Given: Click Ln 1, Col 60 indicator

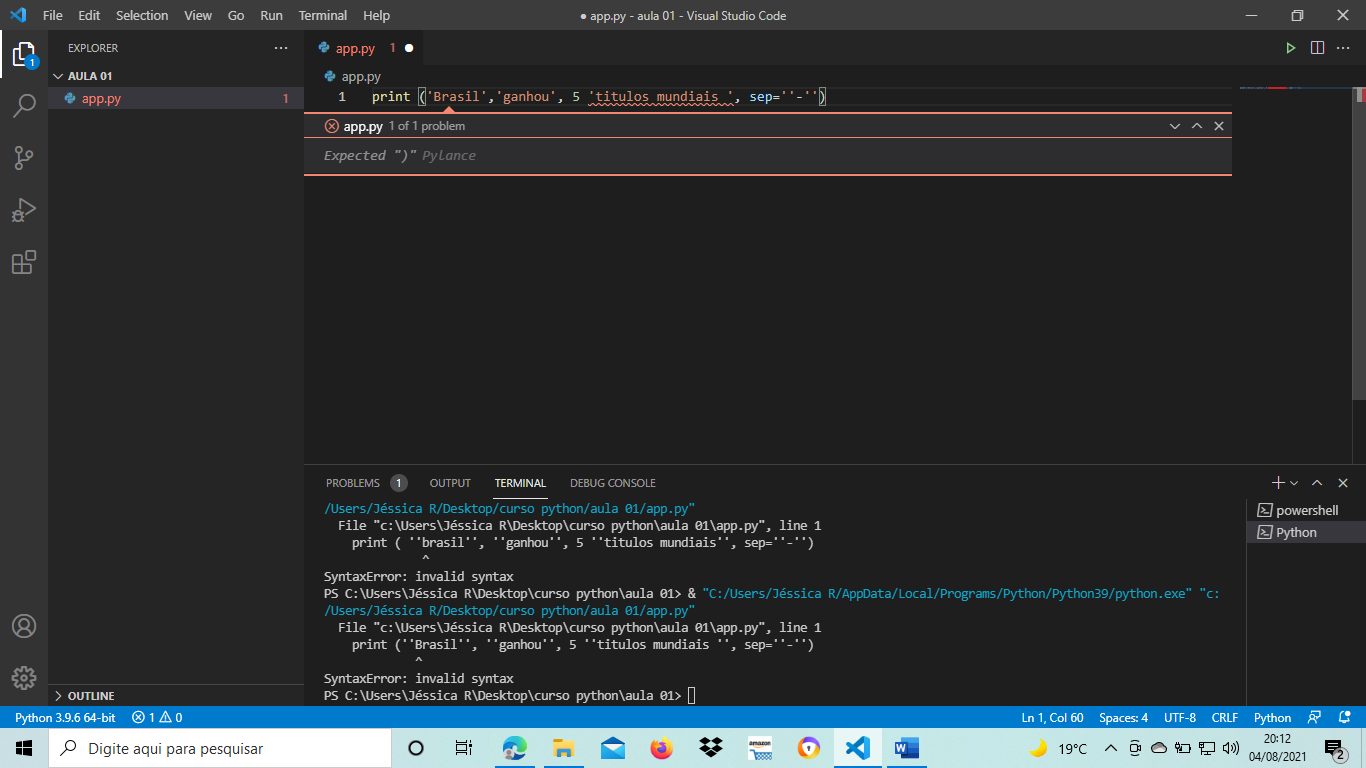Looking at the screenshot, I should (x=1052, y=718).
